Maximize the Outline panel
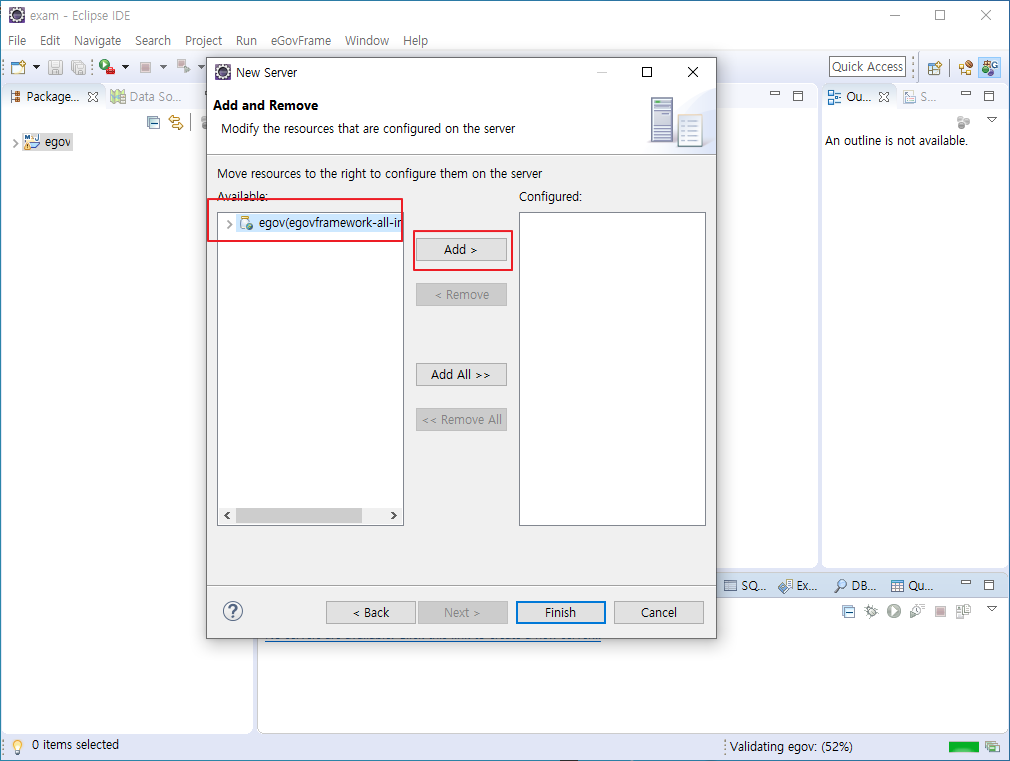The width and height of the screenshot is (1010, 761). pos(989,96)
